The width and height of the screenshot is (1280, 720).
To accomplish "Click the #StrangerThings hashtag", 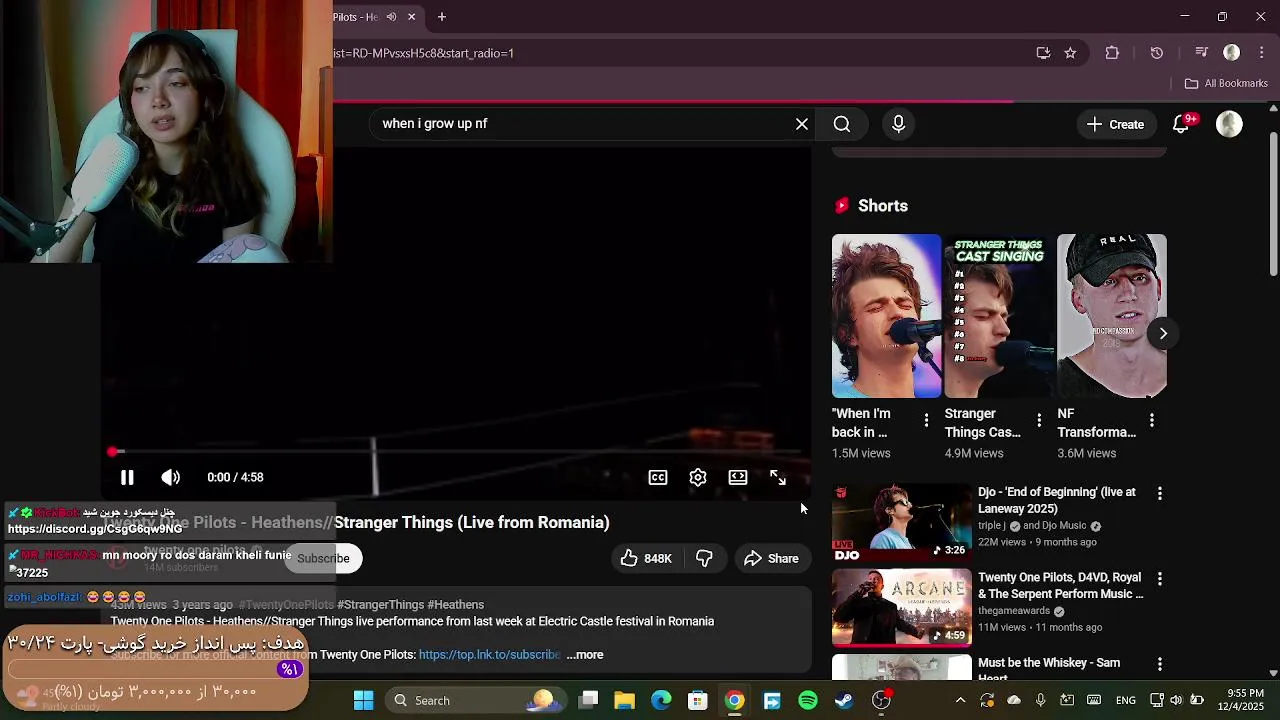I will tap(381, 605).
